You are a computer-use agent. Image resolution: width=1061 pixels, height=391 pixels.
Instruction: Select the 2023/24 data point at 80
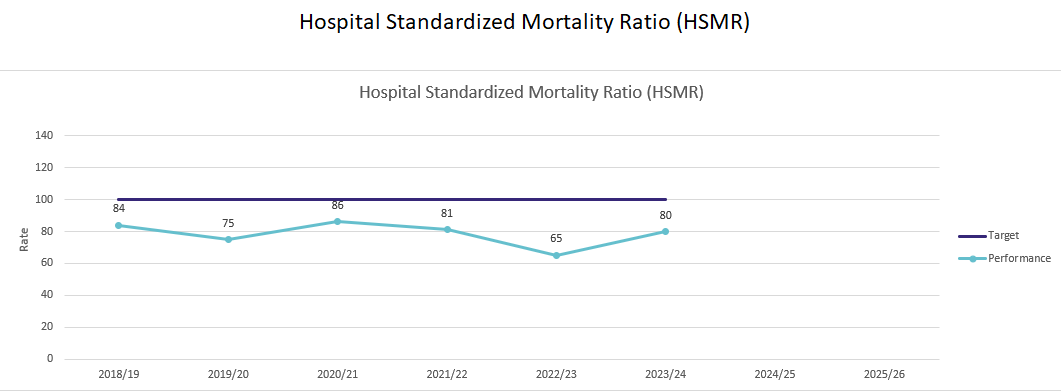(666, 231)
